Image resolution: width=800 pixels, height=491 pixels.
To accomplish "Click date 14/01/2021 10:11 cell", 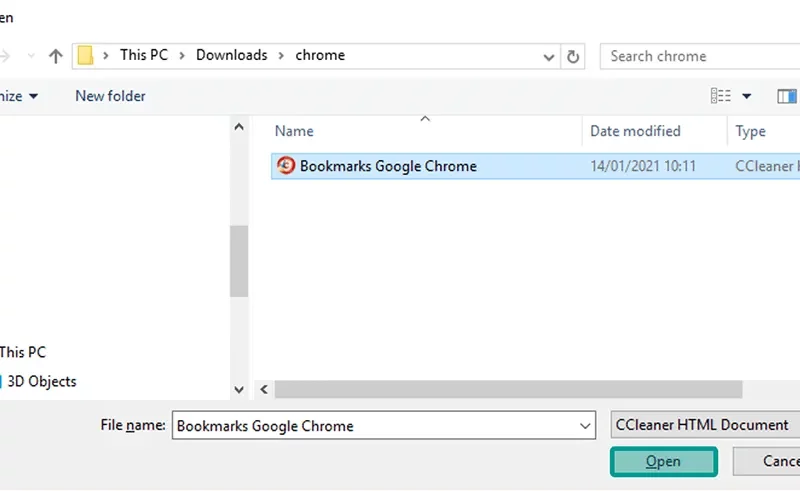I will pos(643,166).
